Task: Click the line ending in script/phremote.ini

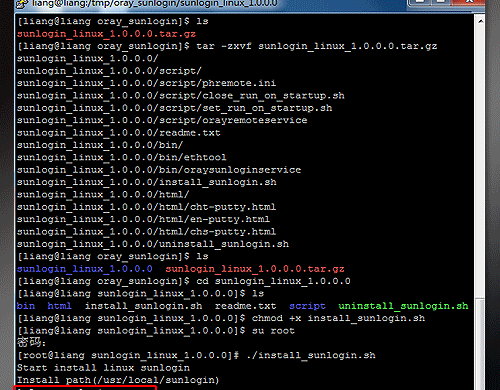Action: pos(146,83)
